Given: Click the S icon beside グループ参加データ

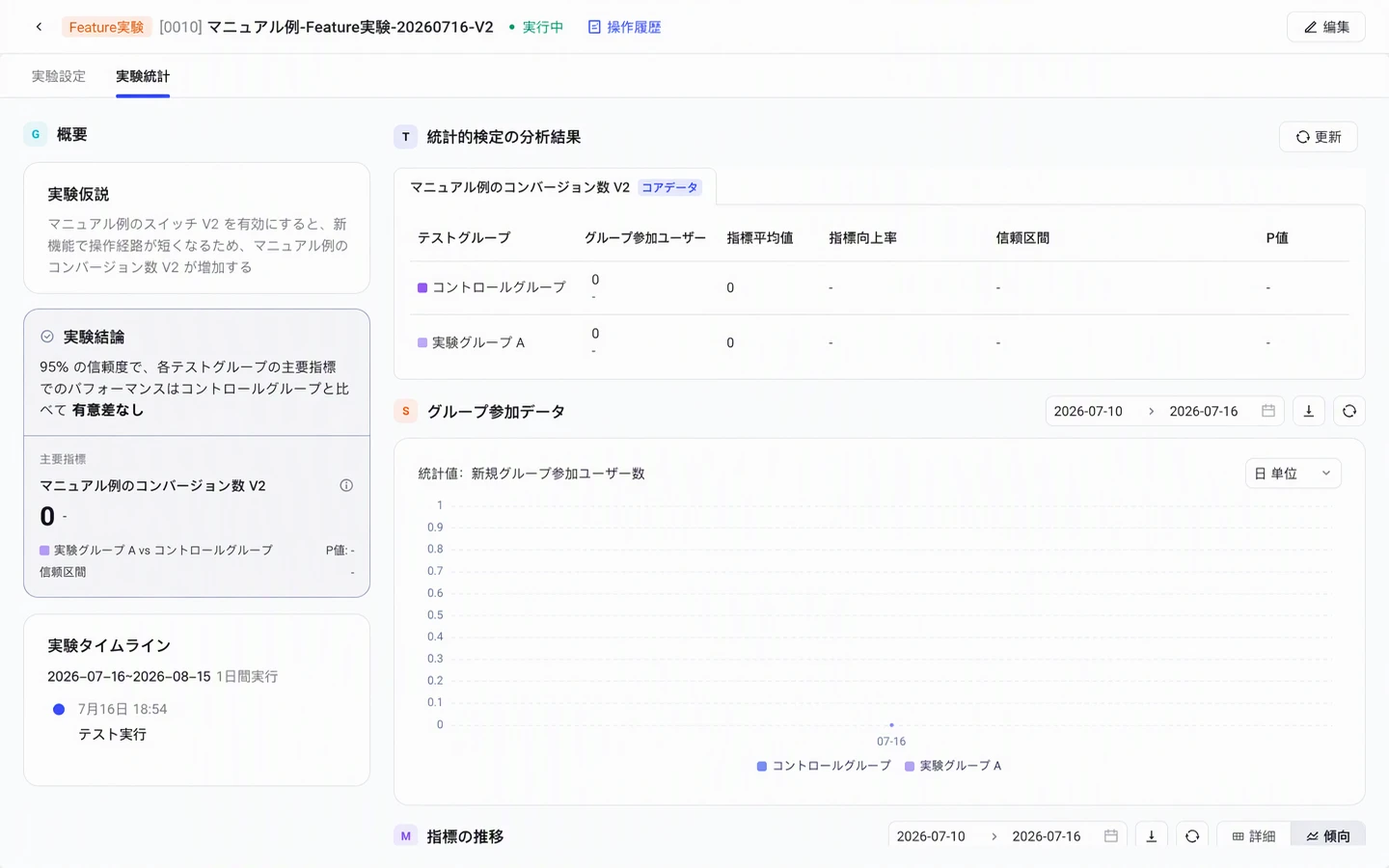Looking at the screenshot, I should coord(406,412).
